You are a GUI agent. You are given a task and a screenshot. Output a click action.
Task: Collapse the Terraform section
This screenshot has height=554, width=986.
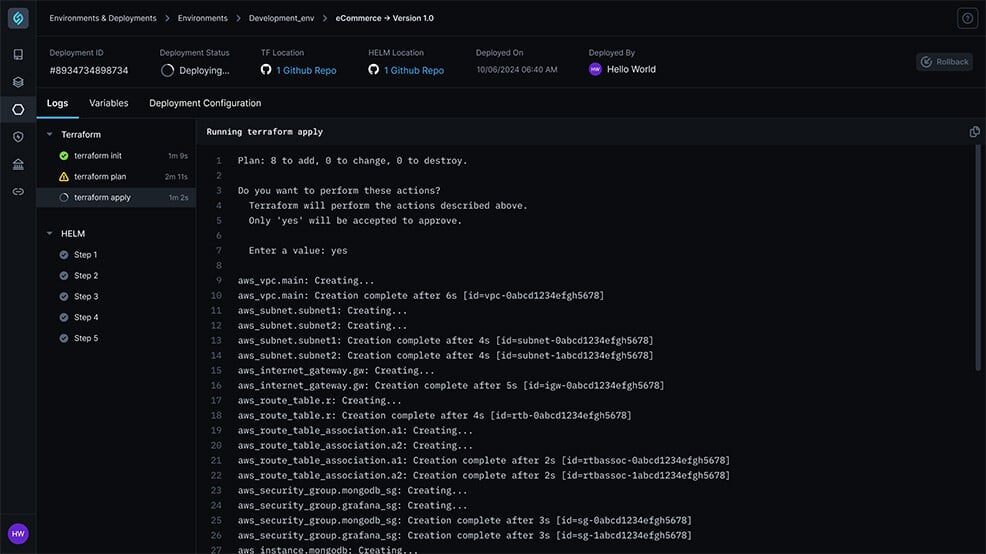tap(50, 134)
